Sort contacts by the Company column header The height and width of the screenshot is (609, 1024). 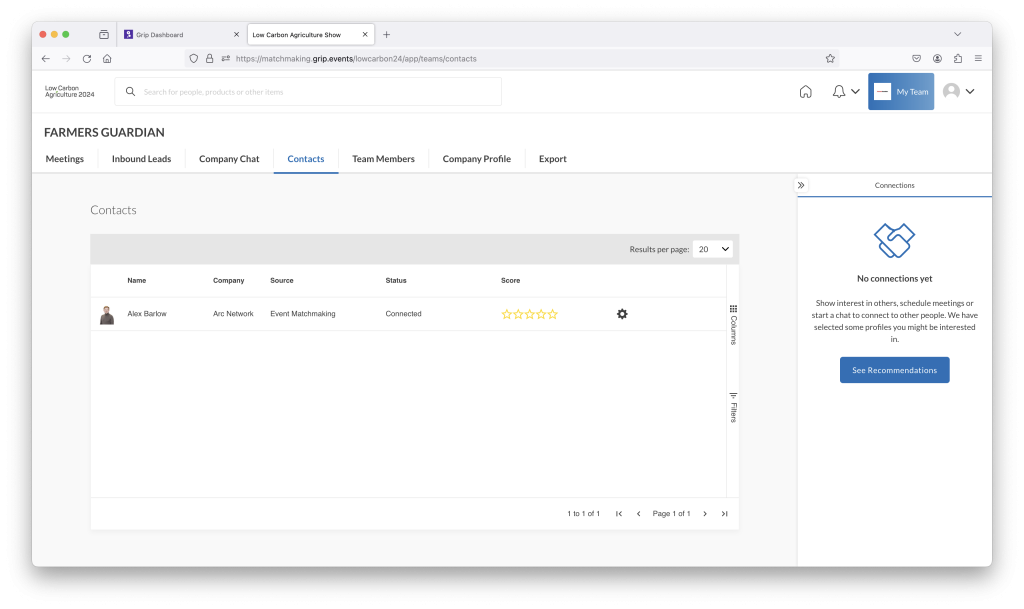[x=229, y=281]
